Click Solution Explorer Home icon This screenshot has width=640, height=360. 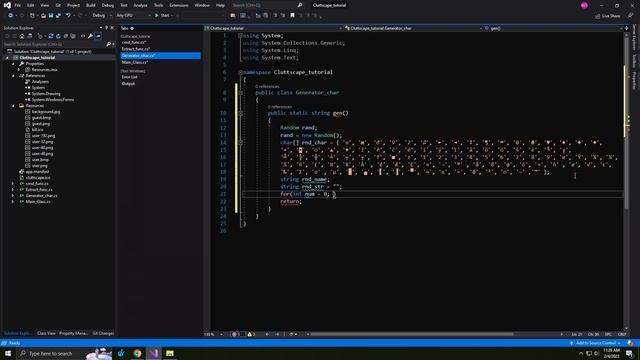(x=22, y=36)
